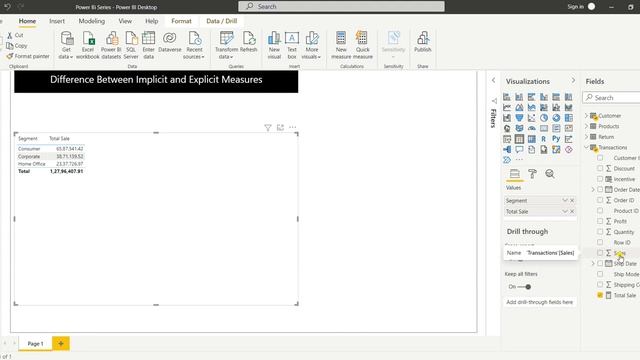Pick the Area chart visual
The width and height of the screenshot is (640, 360).
pos(519,107)
